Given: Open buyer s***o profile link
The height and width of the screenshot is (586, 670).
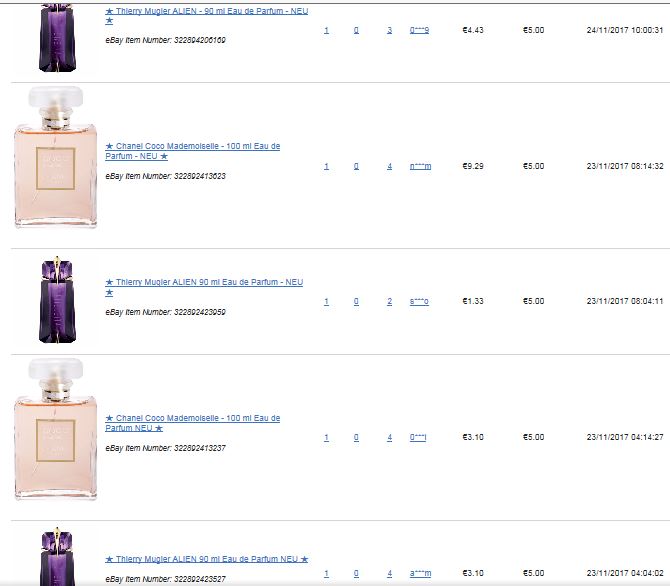Looking at the screenshot, I should [x=419, y=301].
